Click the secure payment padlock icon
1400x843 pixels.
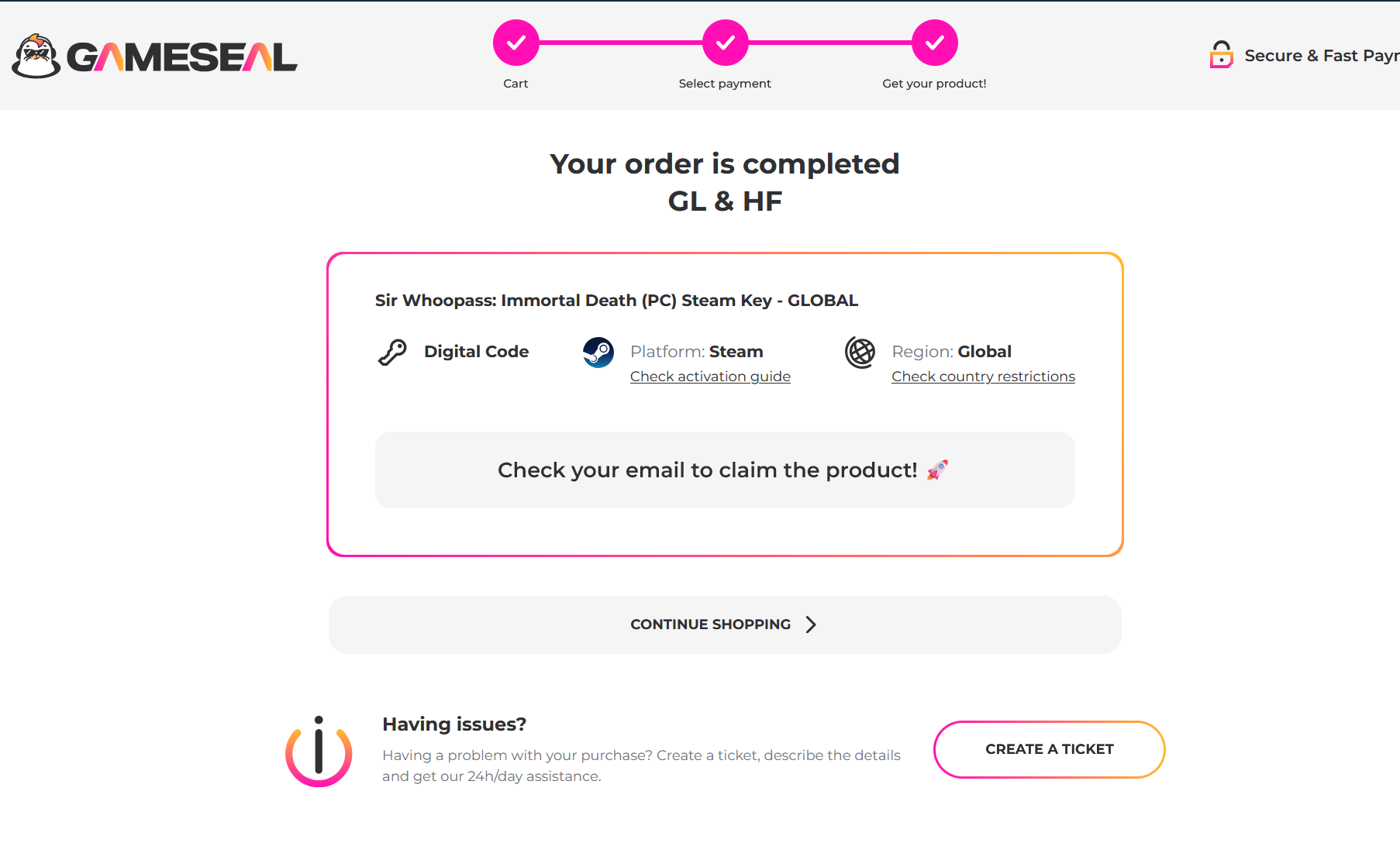click(x=1221, y=55)
